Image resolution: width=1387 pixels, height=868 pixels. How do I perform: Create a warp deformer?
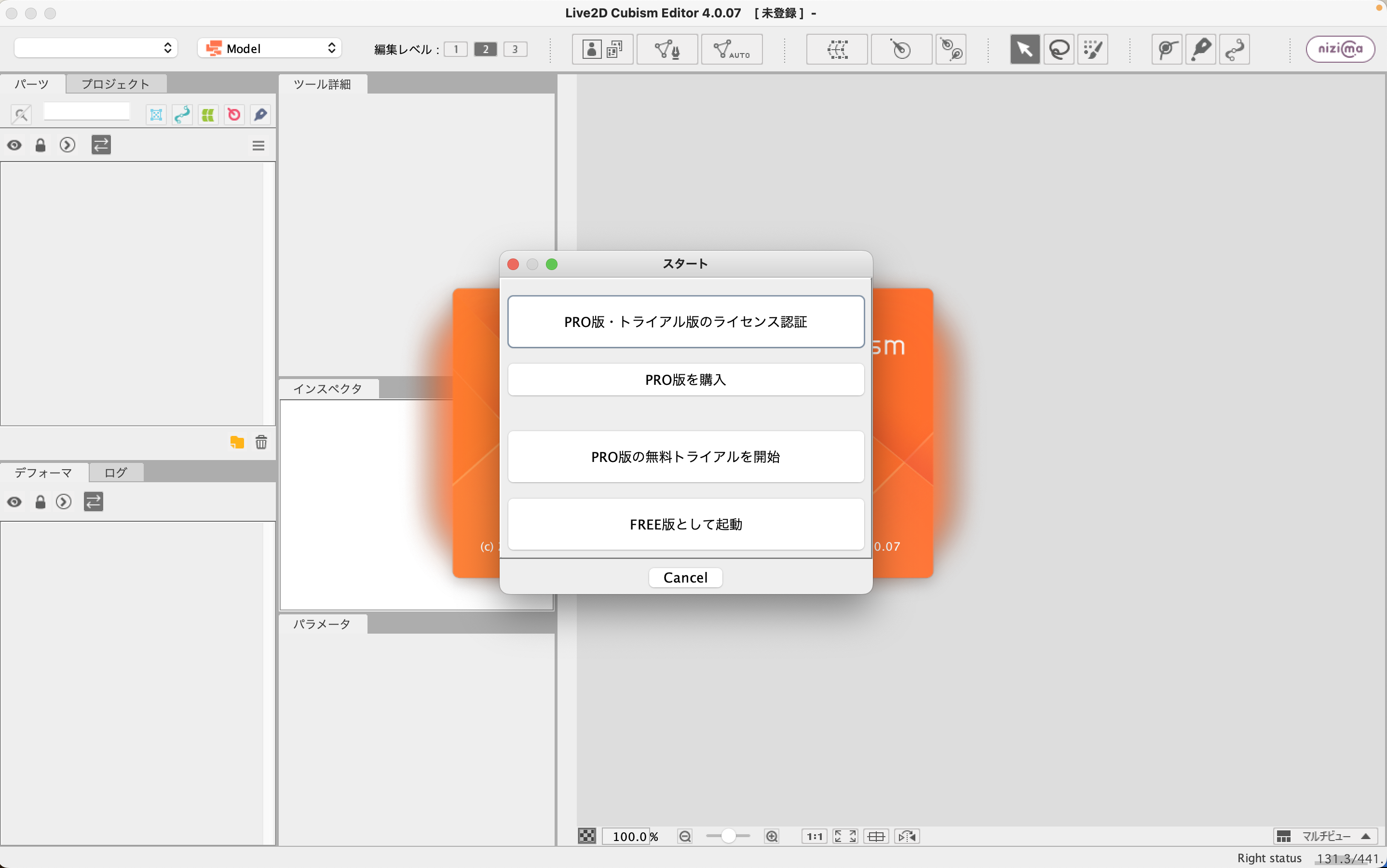(837, 49)
